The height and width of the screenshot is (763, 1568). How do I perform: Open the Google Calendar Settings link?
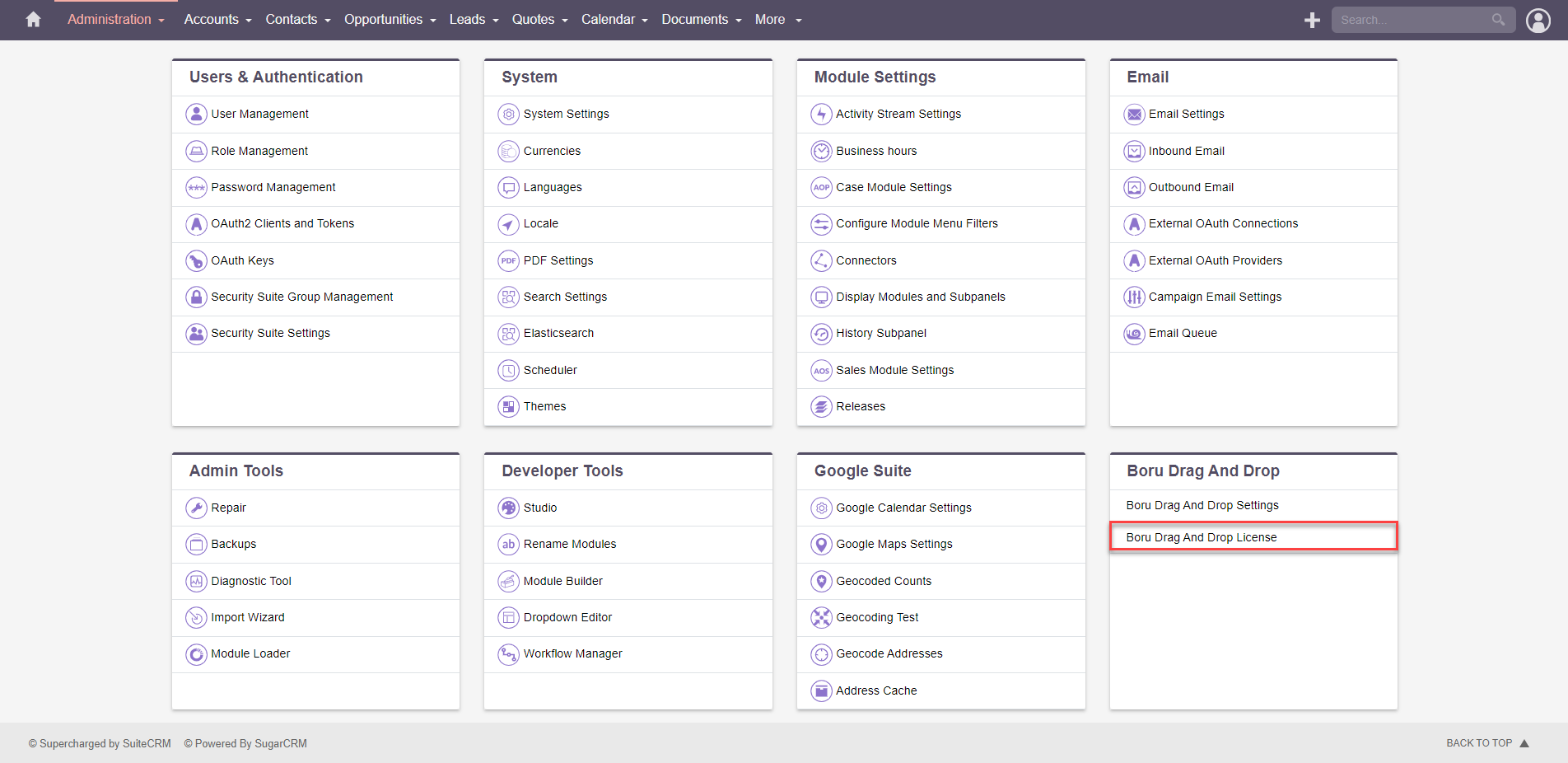tap(903, 508)
